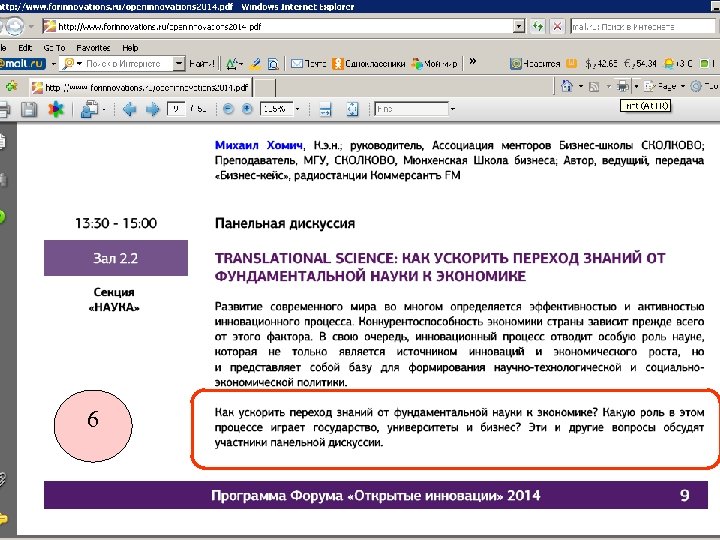Click the Mail.ru toolbar search field

117,64
